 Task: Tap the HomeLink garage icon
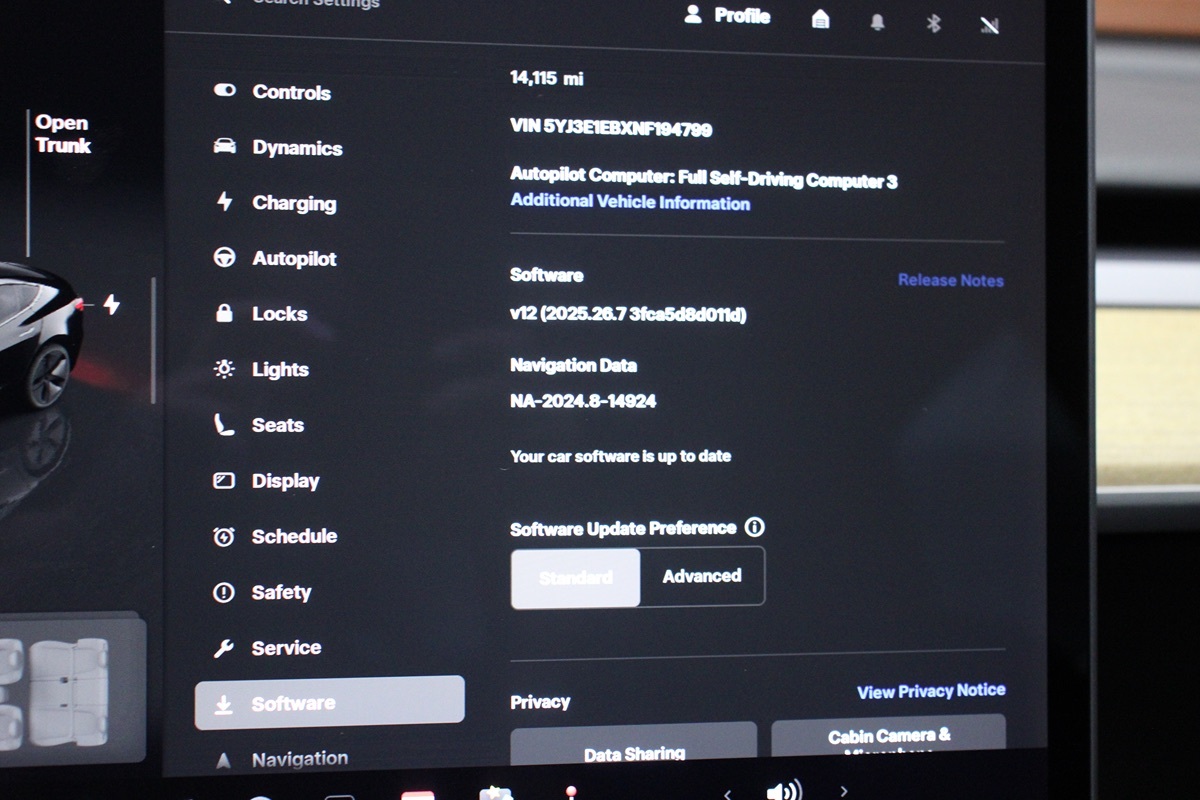[x=820, y=19]
